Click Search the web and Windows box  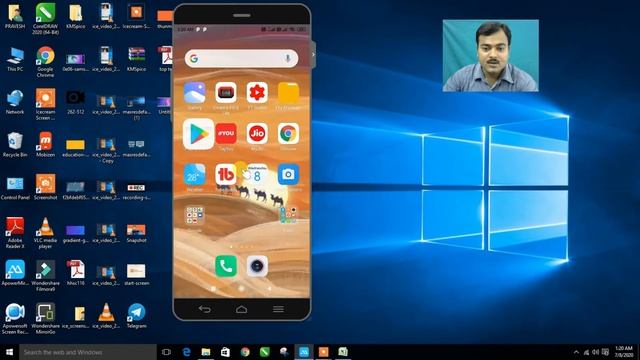(x=88, y=352)
